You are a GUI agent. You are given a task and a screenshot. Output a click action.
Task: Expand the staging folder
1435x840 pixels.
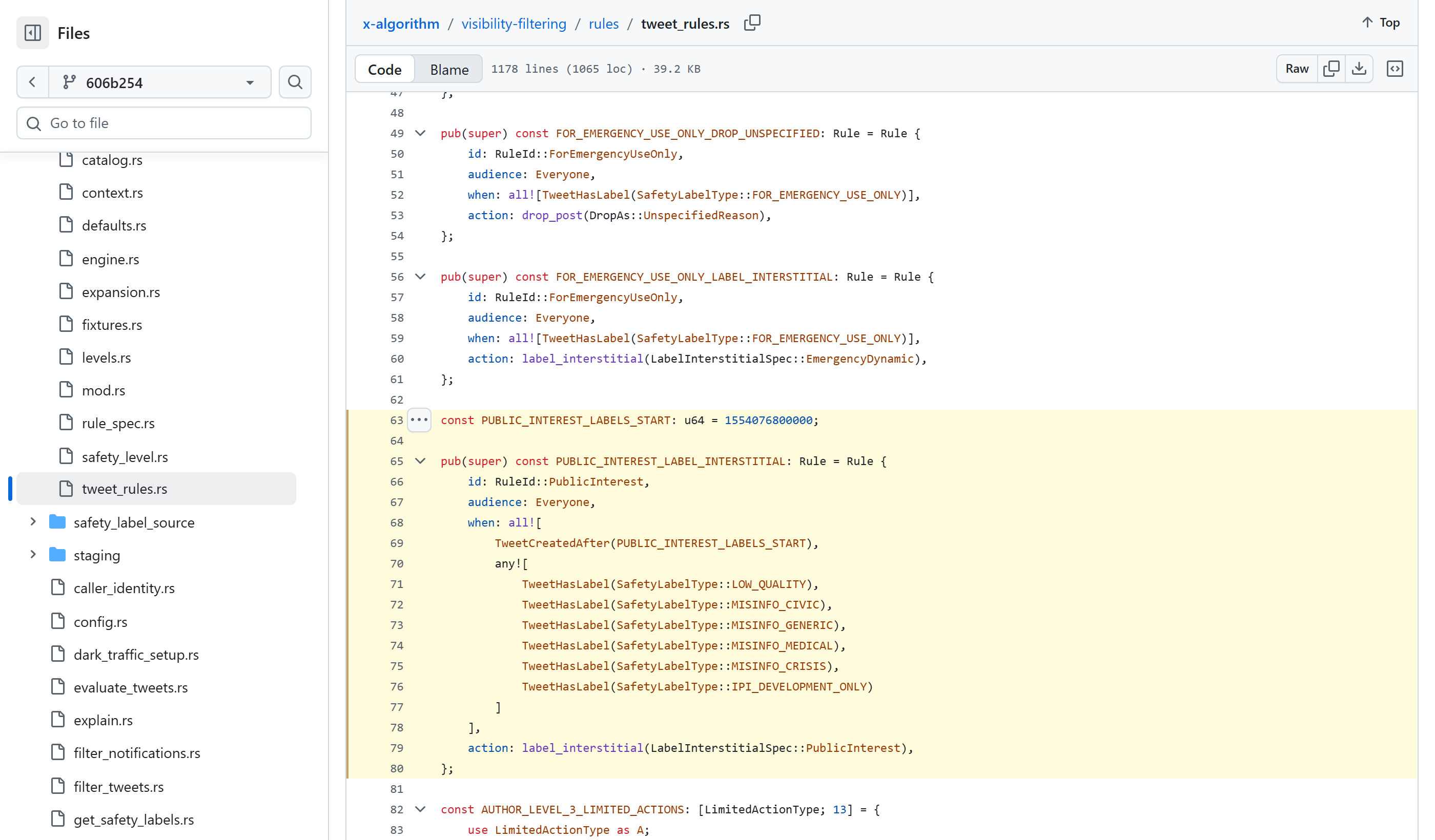coord(33,555)
